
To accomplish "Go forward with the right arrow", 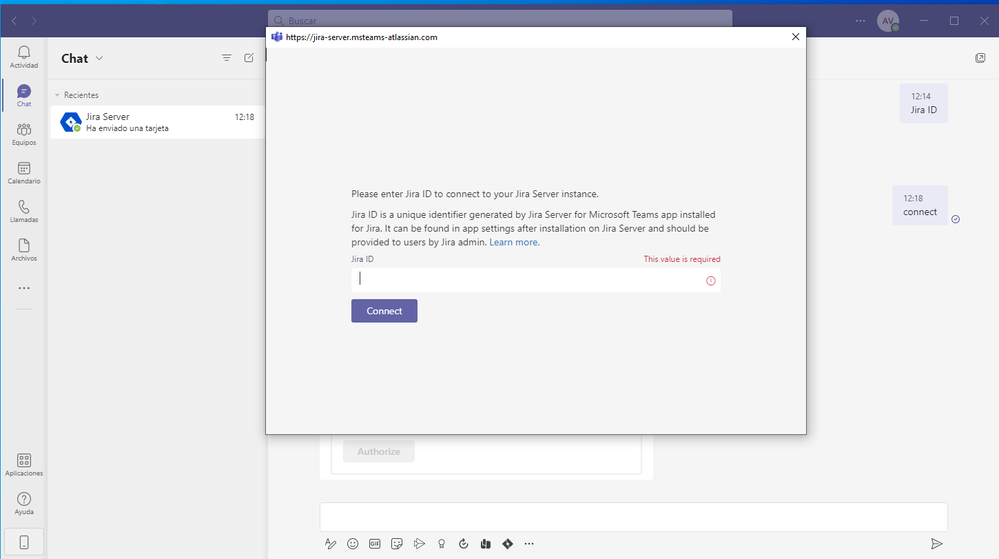I will point(34,20).
